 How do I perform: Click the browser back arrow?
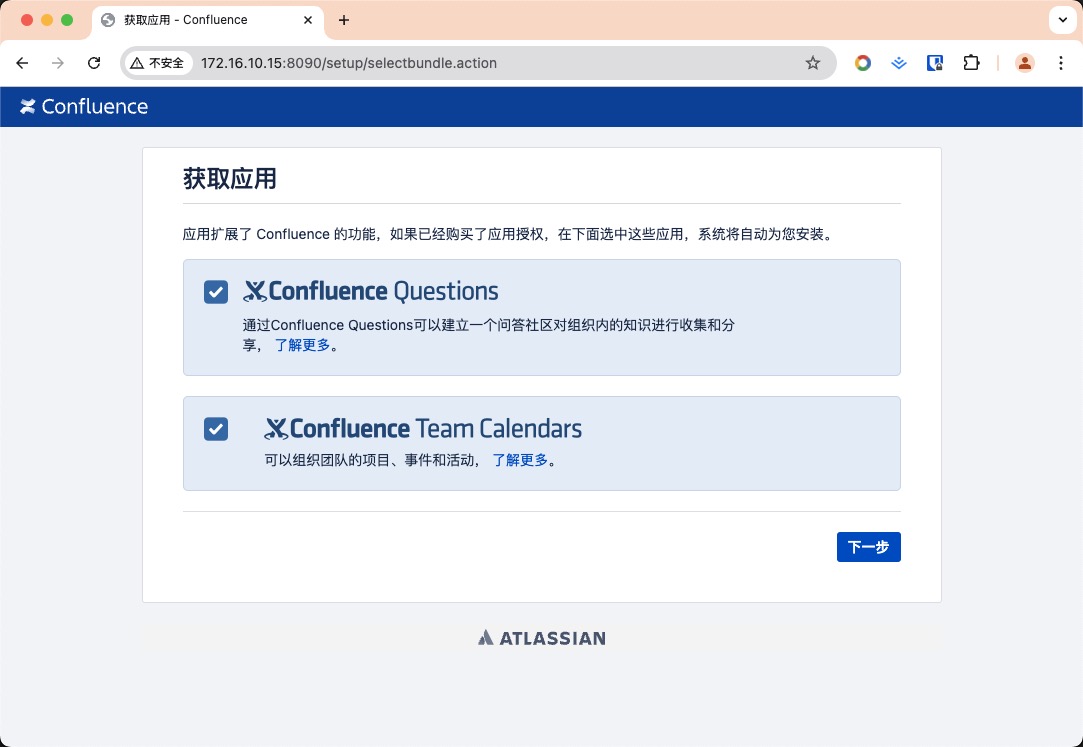coord(22,63)
